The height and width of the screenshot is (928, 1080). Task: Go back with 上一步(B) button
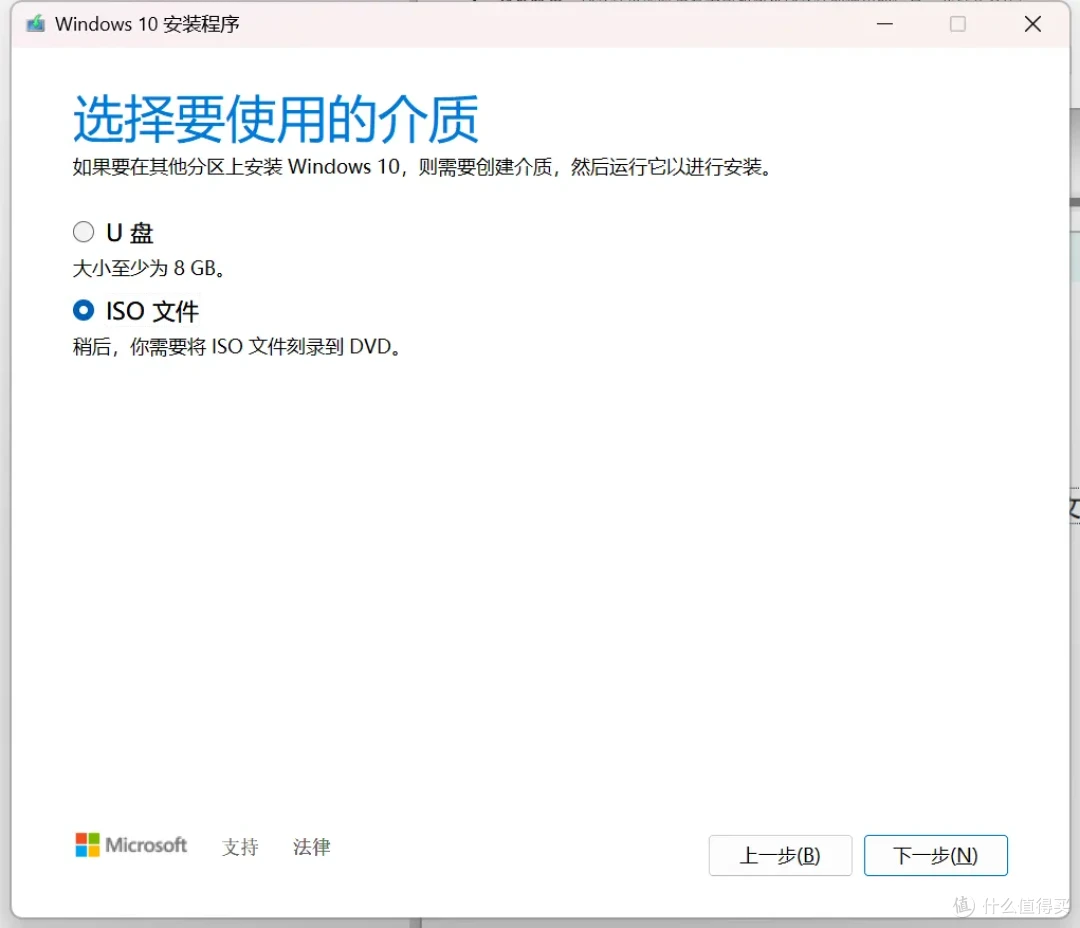pyautogui.click(x=780, y=855)
